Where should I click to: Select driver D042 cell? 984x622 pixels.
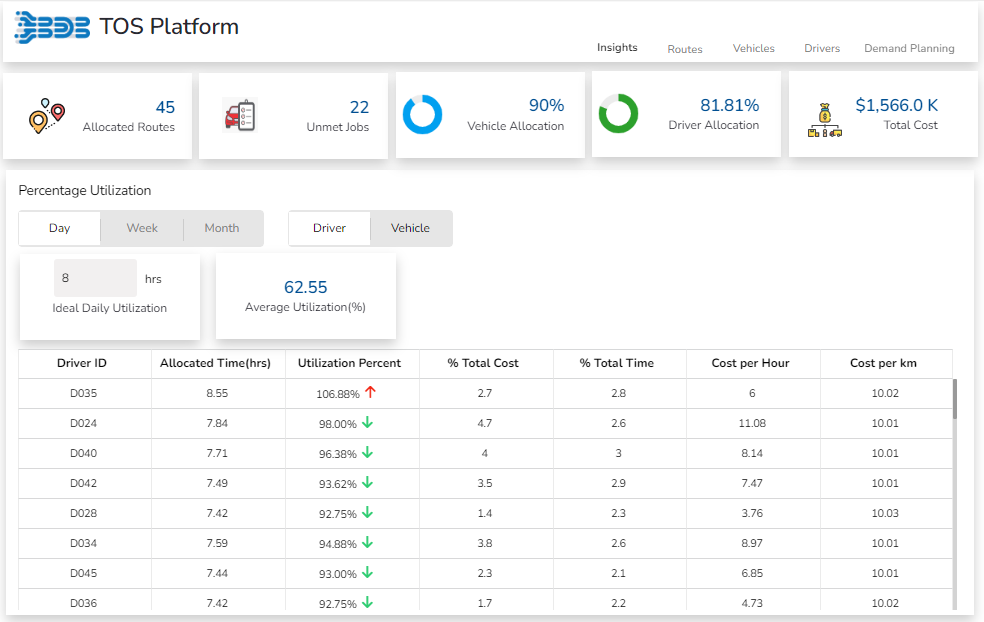83,484
